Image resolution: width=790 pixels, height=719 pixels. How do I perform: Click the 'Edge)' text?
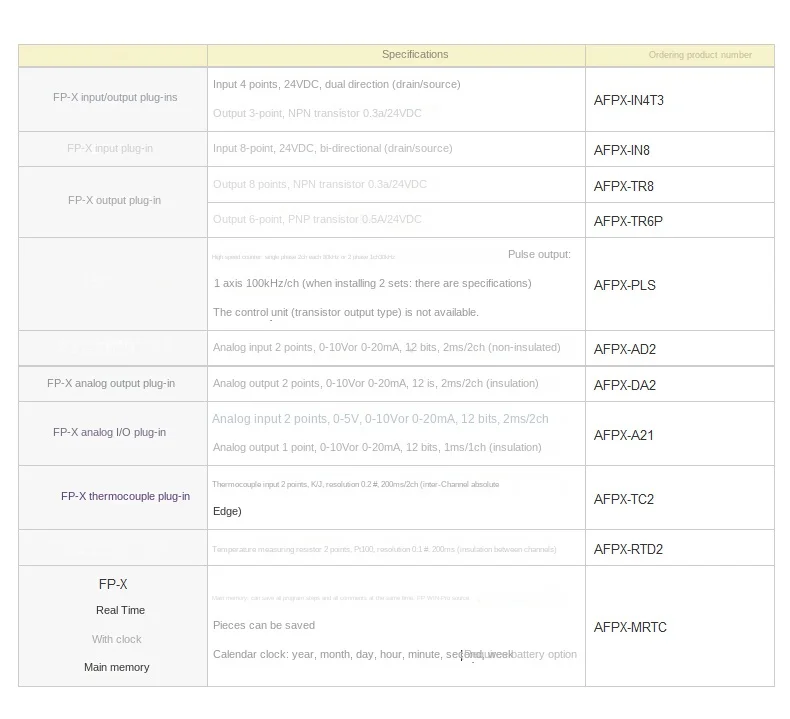tap(227, 511)
